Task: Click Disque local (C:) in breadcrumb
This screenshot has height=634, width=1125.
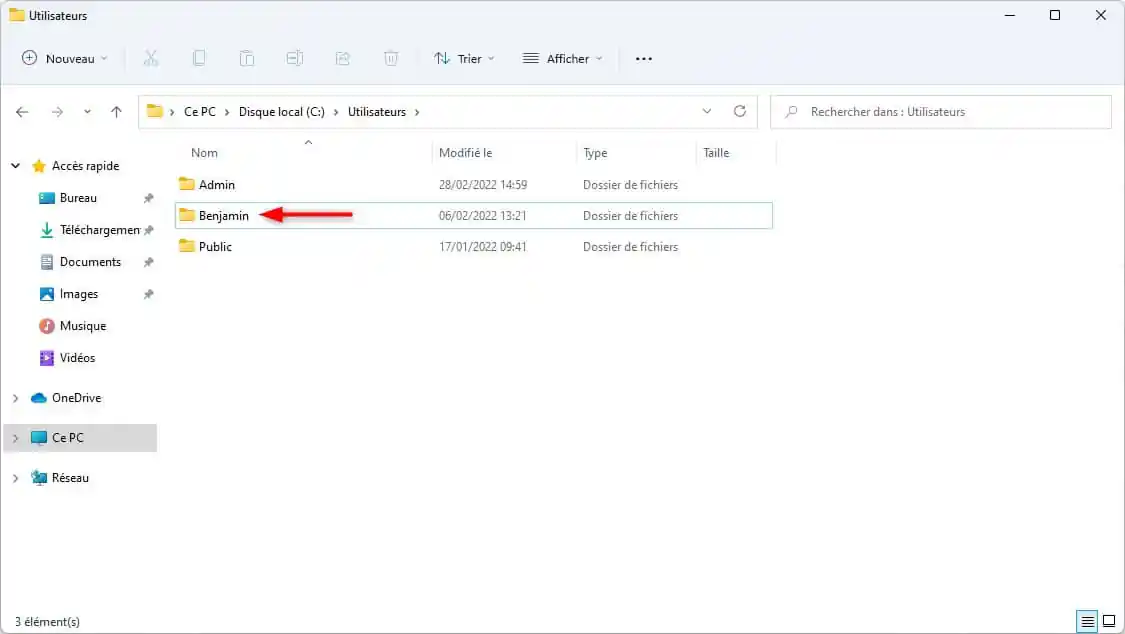Action: click(281, 112)
